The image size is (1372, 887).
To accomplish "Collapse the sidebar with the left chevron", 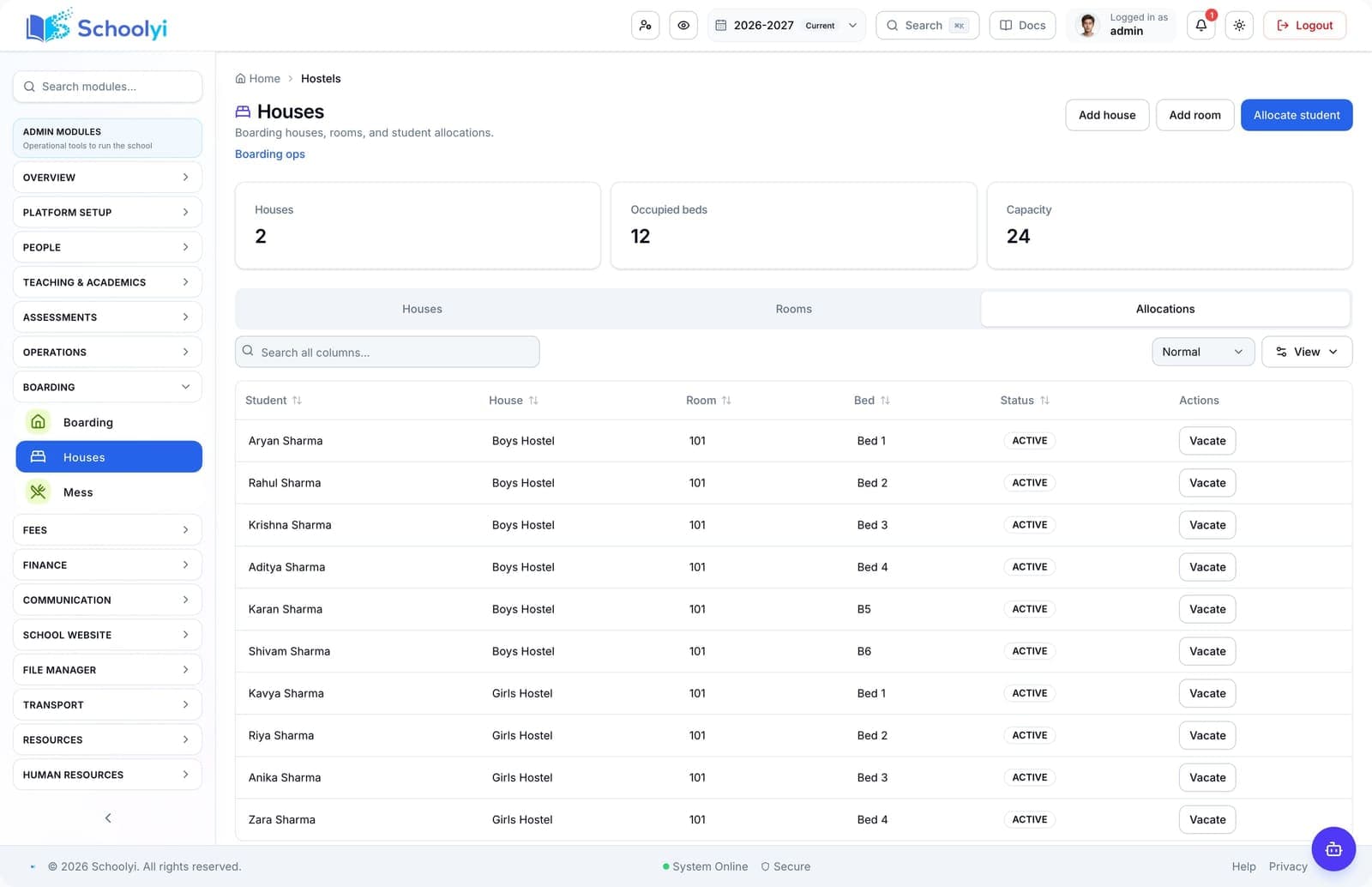I will 108,818.
